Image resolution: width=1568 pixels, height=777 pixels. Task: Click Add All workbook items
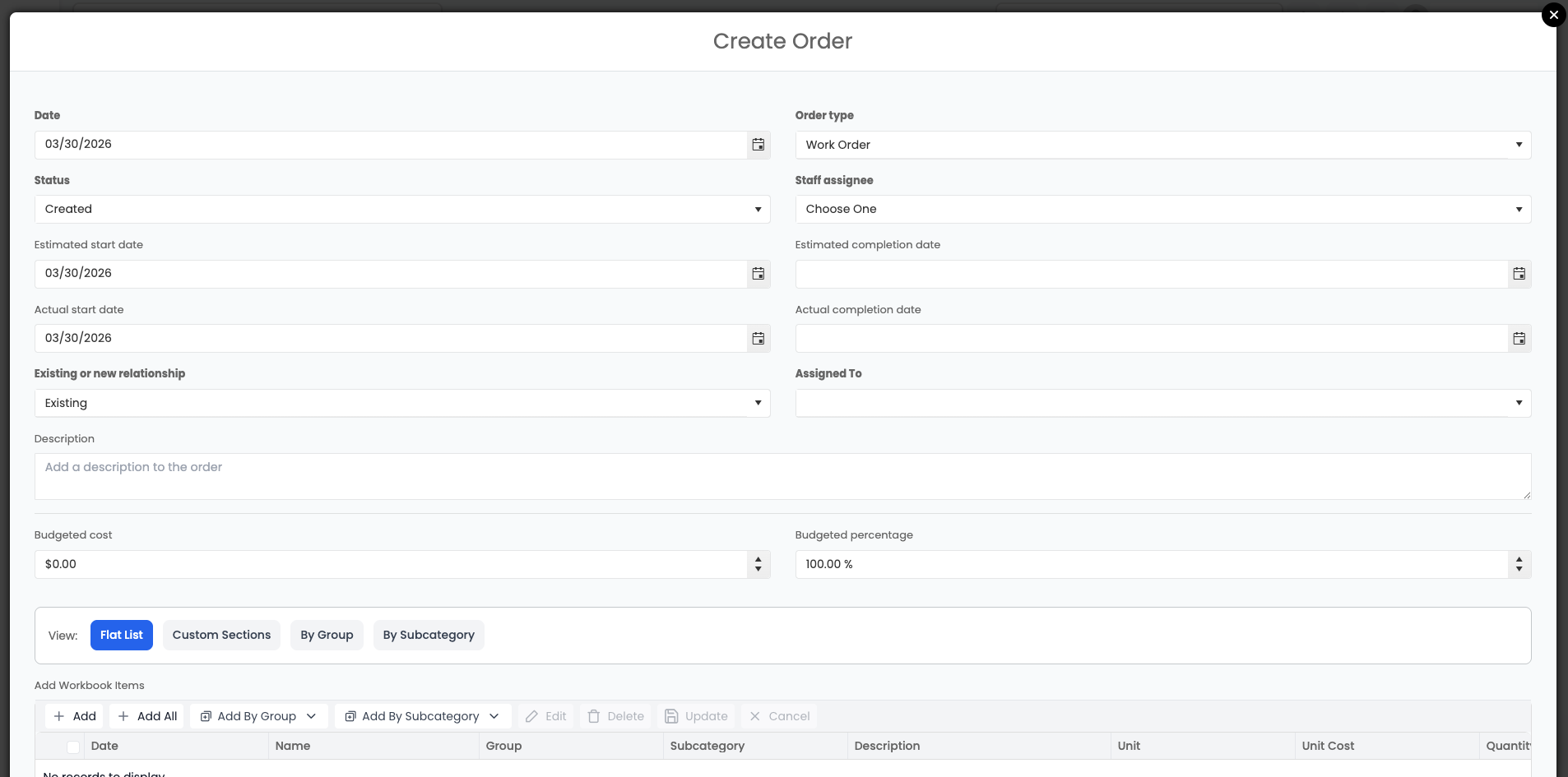coord(148,716)
